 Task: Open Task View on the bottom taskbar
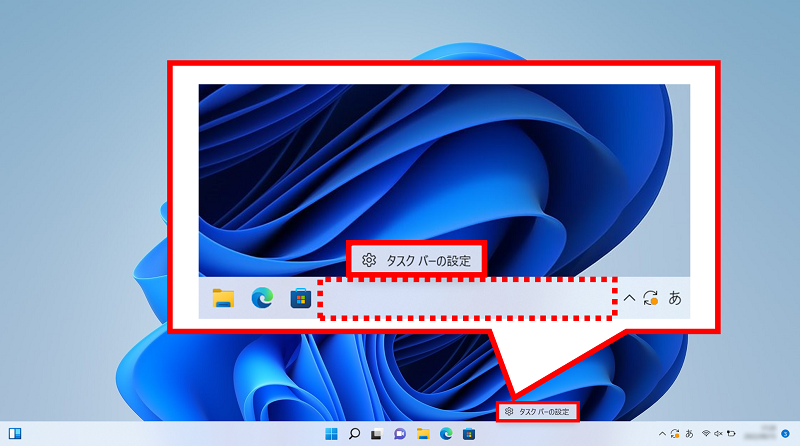tap(377, 434)
